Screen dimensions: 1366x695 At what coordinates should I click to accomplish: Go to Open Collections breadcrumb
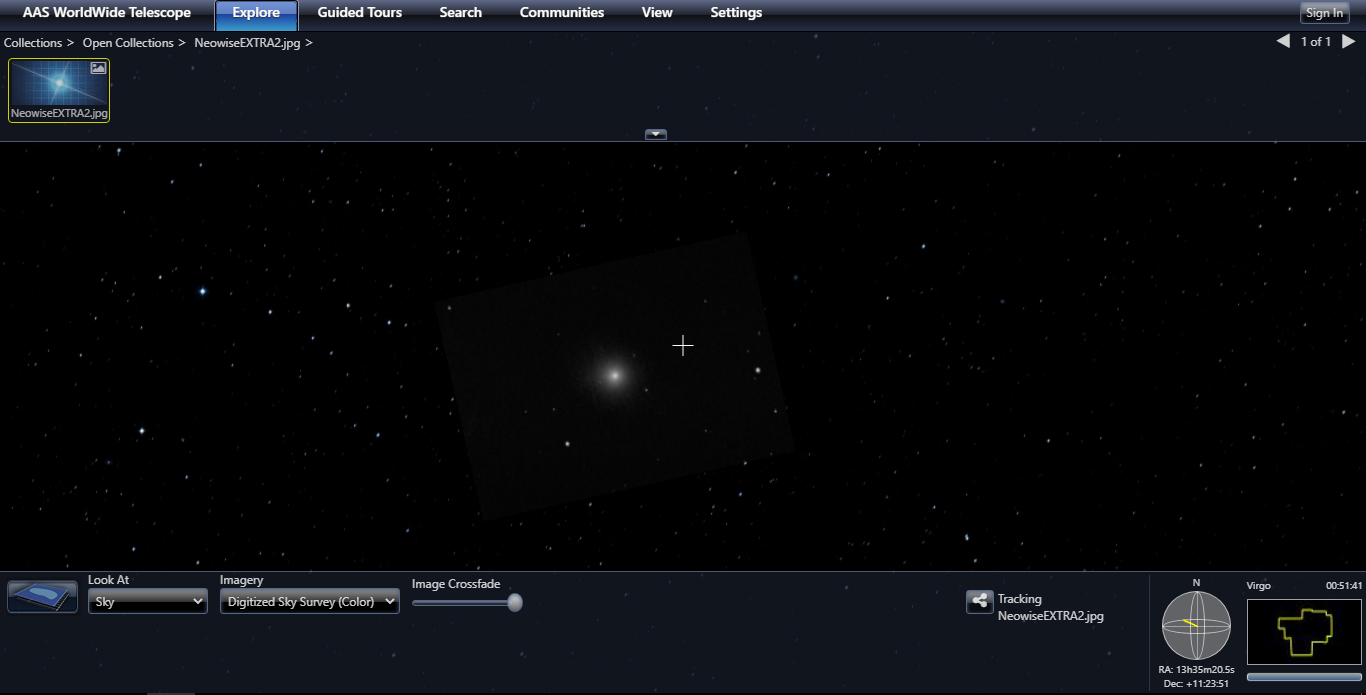[x=128, y=43]
